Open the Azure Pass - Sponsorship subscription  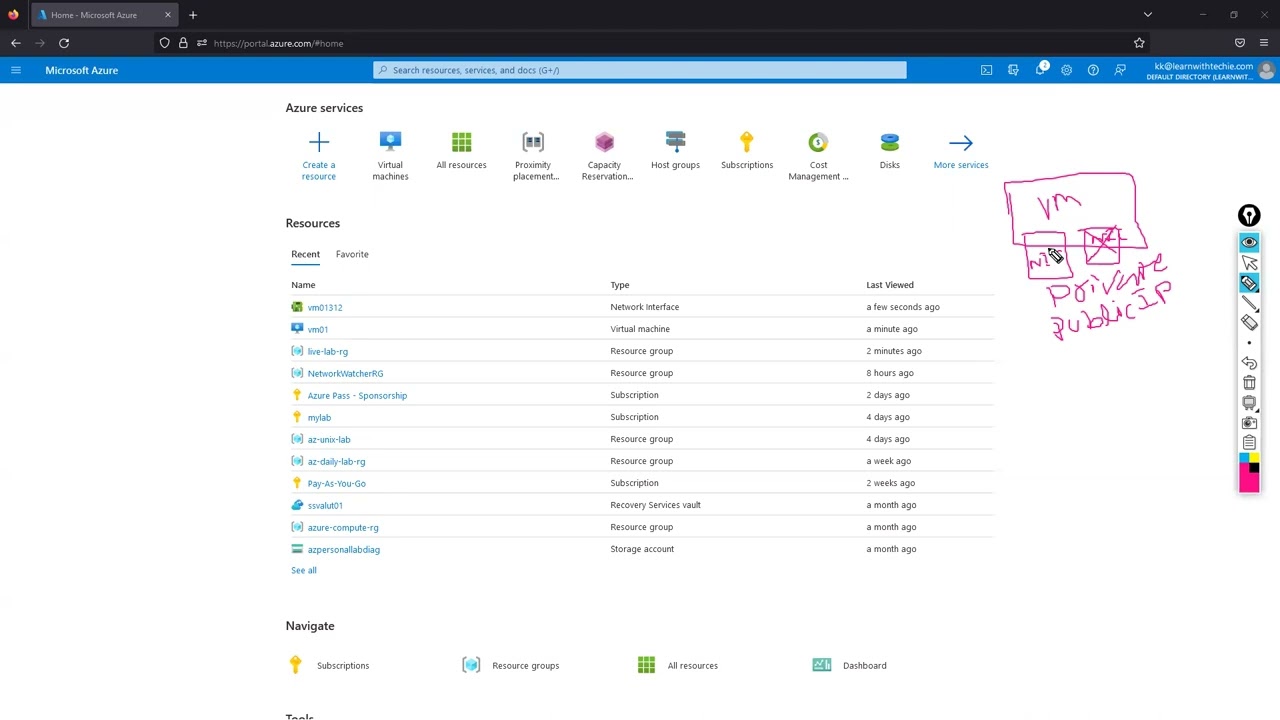(x=357, y=395)
